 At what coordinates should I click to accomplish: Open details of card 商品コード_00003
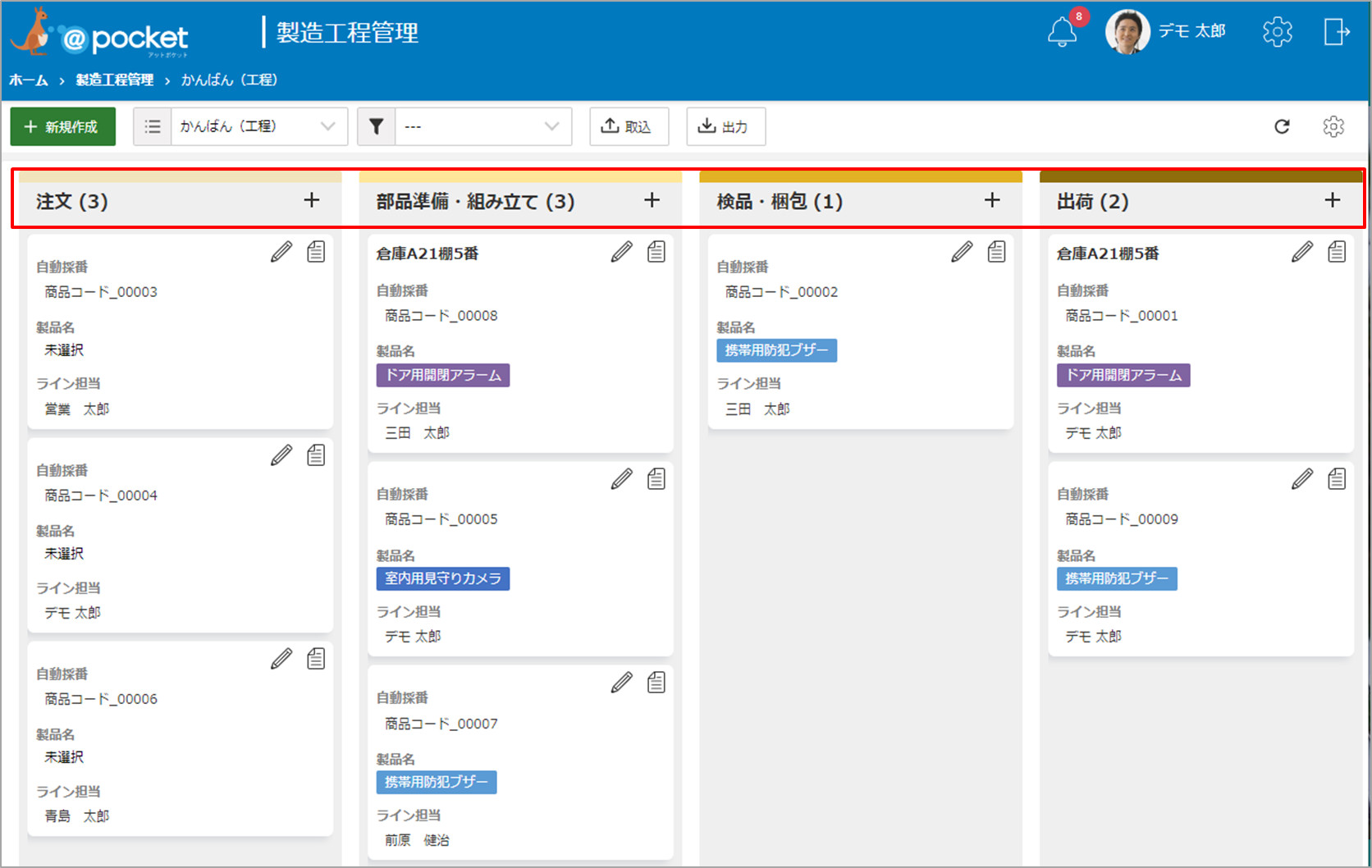(316, 252)
